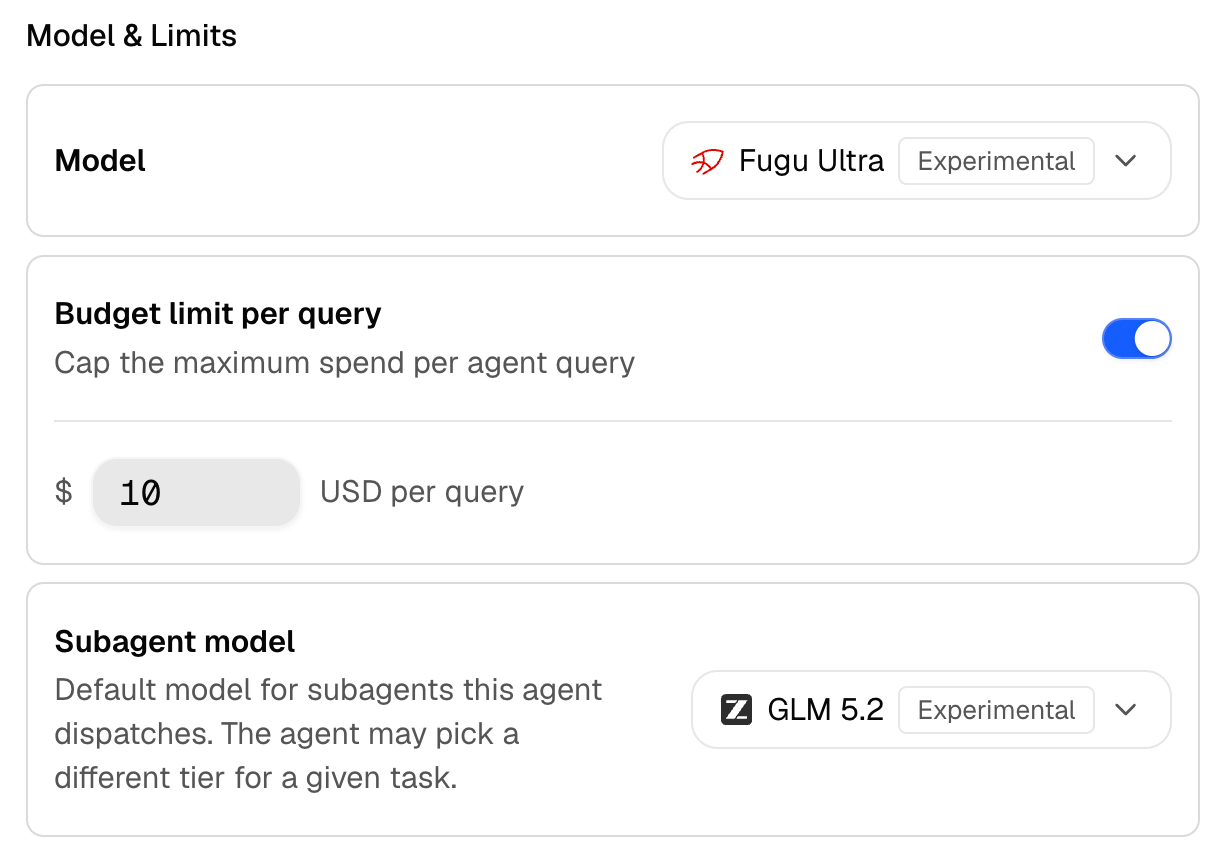This screenshot has width=1226, height=850.
Task: Click the Experimental badge next to Fugu Ultra
Action: [x=996, y=161]
